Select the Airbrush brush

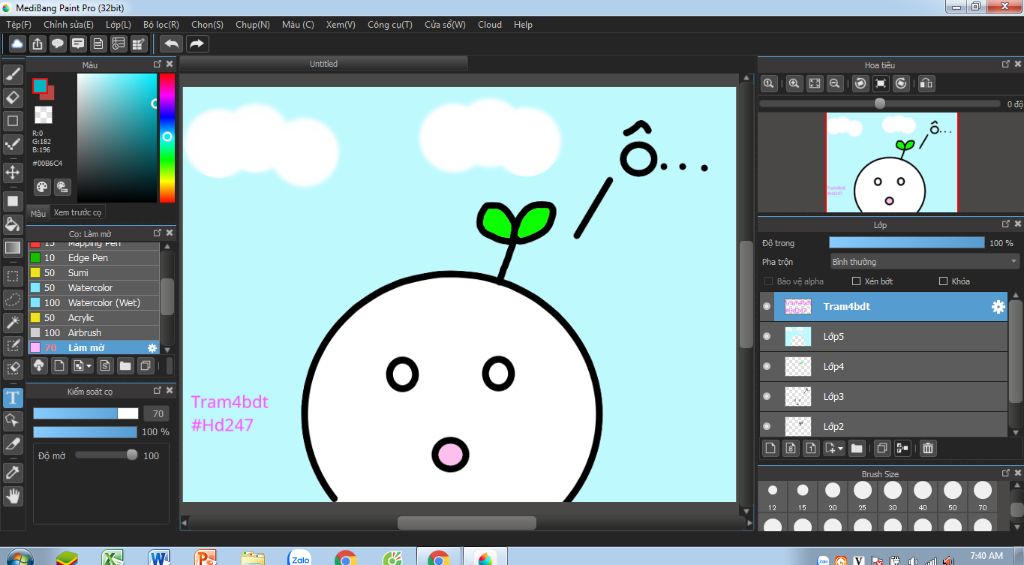[93, 332]
